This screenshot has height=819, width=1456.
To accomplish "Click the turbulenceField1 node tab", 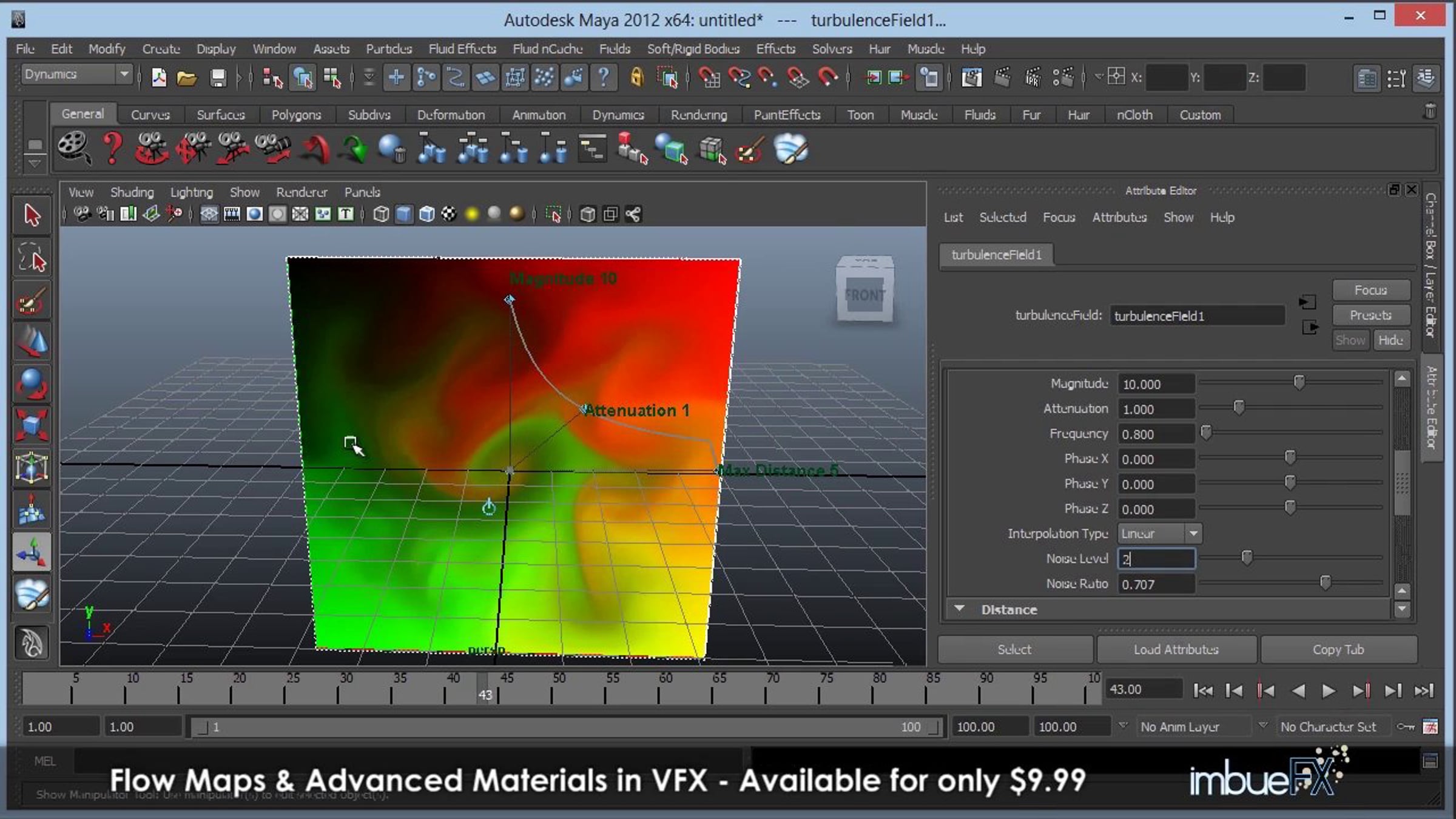I will point(996,255).
